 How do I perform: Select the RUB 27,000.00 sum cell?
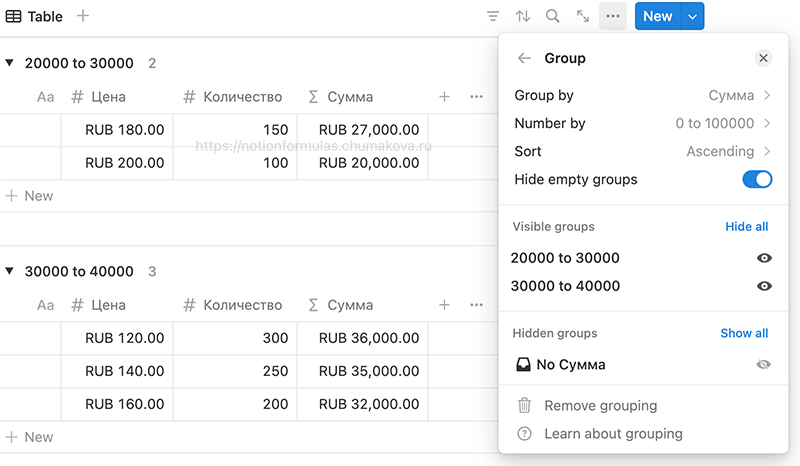coord(363,130)
